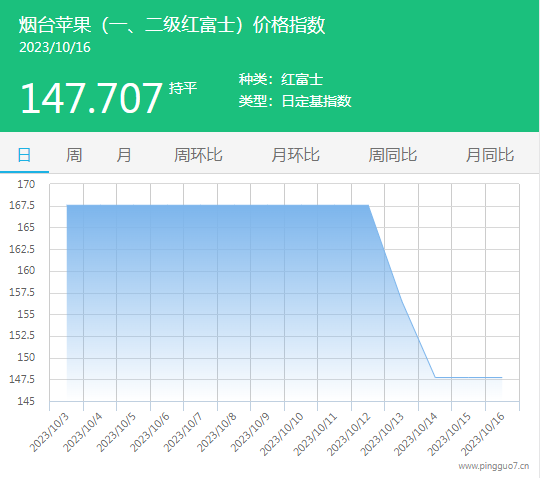Click the 烟台苹果 price index title
The image size is (540, 478).
(x=172, y=25)
